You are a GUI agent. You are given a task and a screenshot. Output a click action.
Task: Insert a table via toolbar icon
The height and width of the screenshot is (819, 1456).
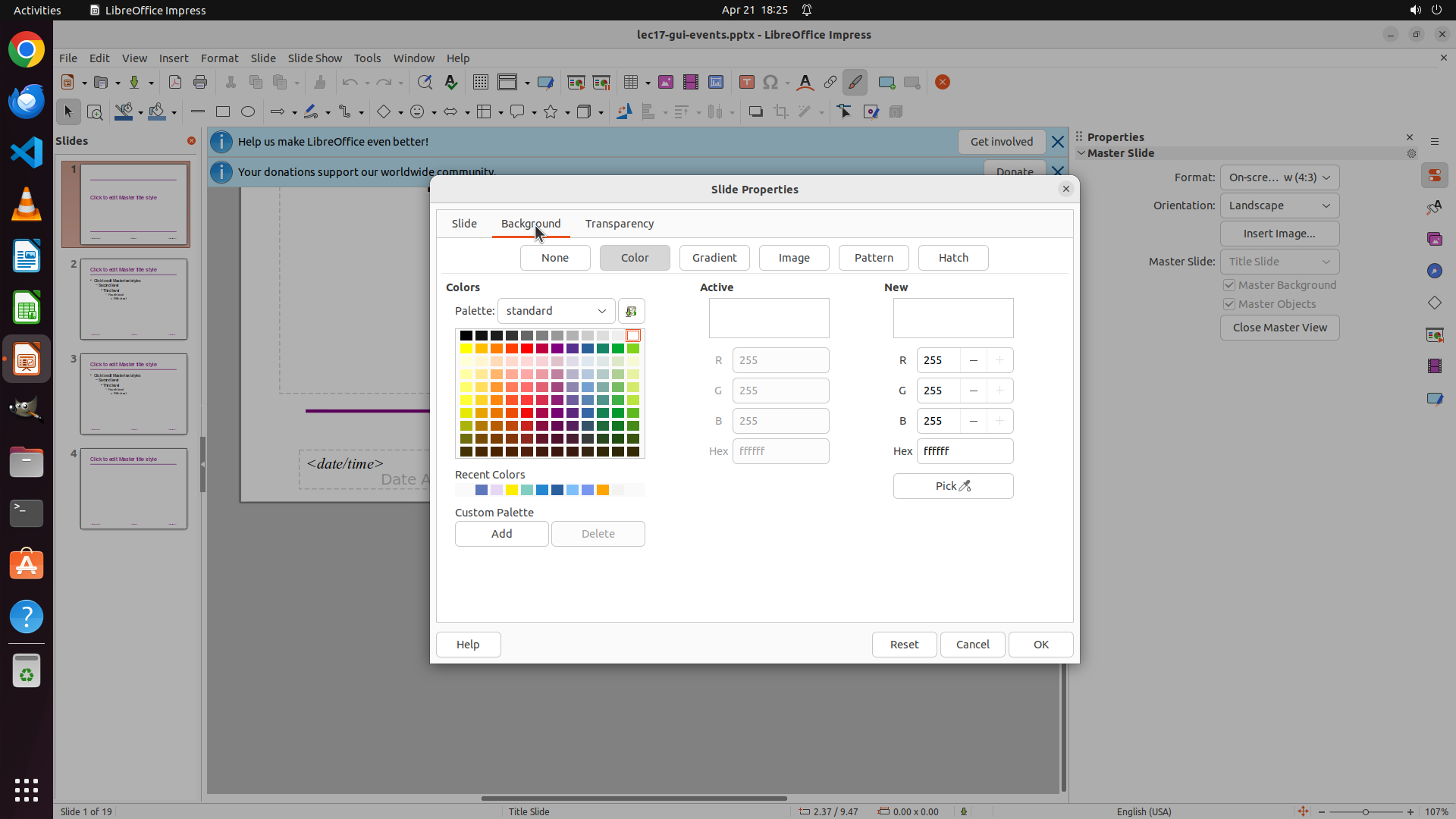(631, 83)
